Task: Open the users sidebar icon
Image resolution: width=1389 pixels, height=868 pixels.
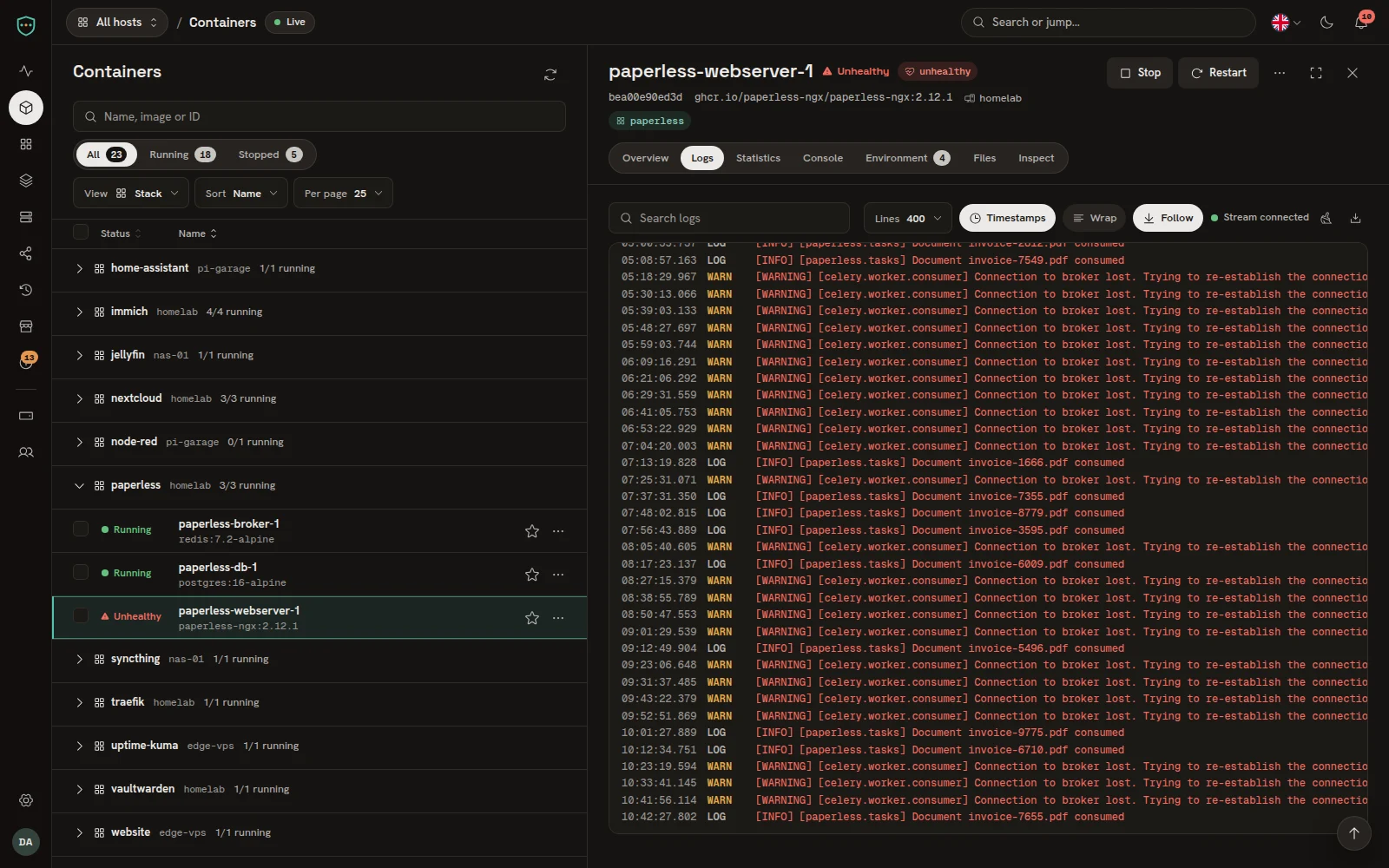Action: pyautogui.click(x=26, y=452)
